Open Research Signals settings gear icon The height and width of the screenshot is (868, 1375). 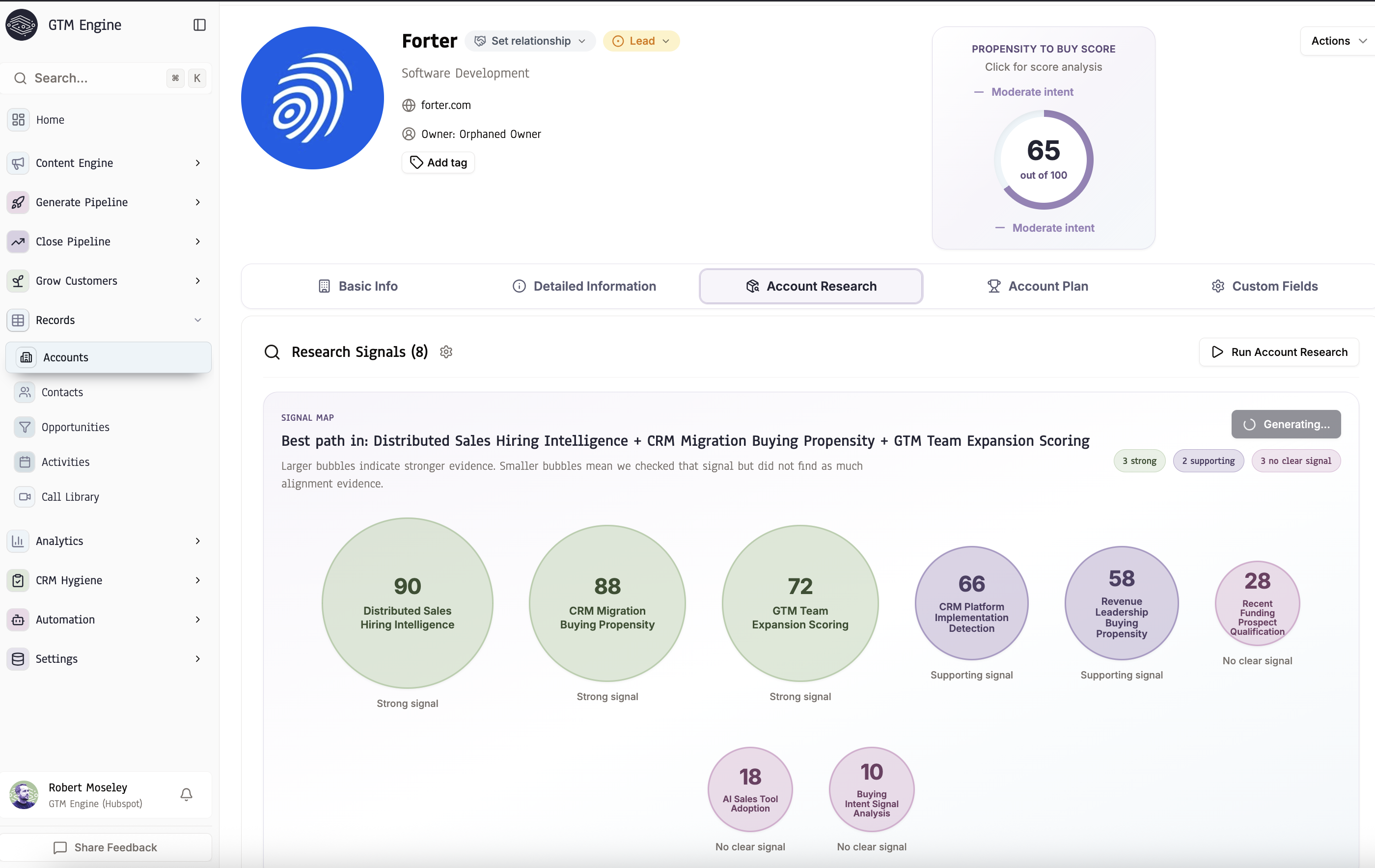(x=446, y=352)
